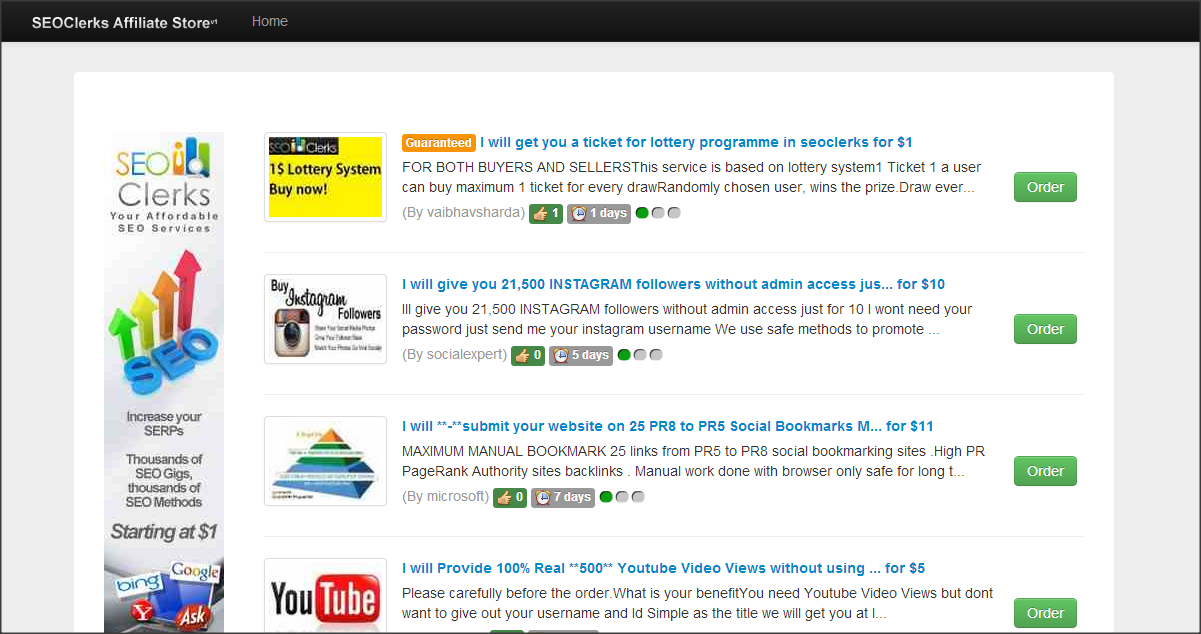Image resolution: width=1201 pixels, height=634 pixels.
Task: Click level dots on socialexpert listing
Action: 640,355
